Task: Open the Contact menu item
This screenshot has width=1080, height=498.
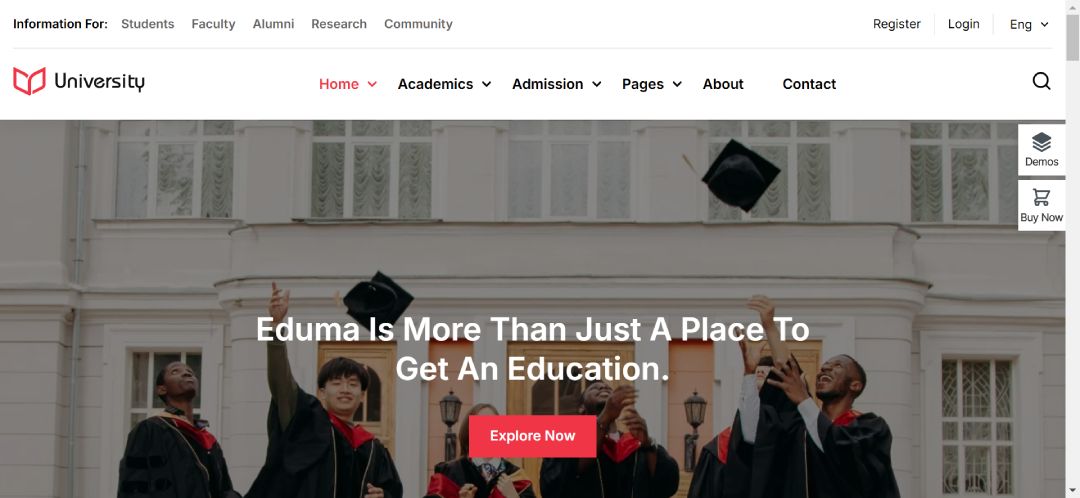Action: coord(809,84)
